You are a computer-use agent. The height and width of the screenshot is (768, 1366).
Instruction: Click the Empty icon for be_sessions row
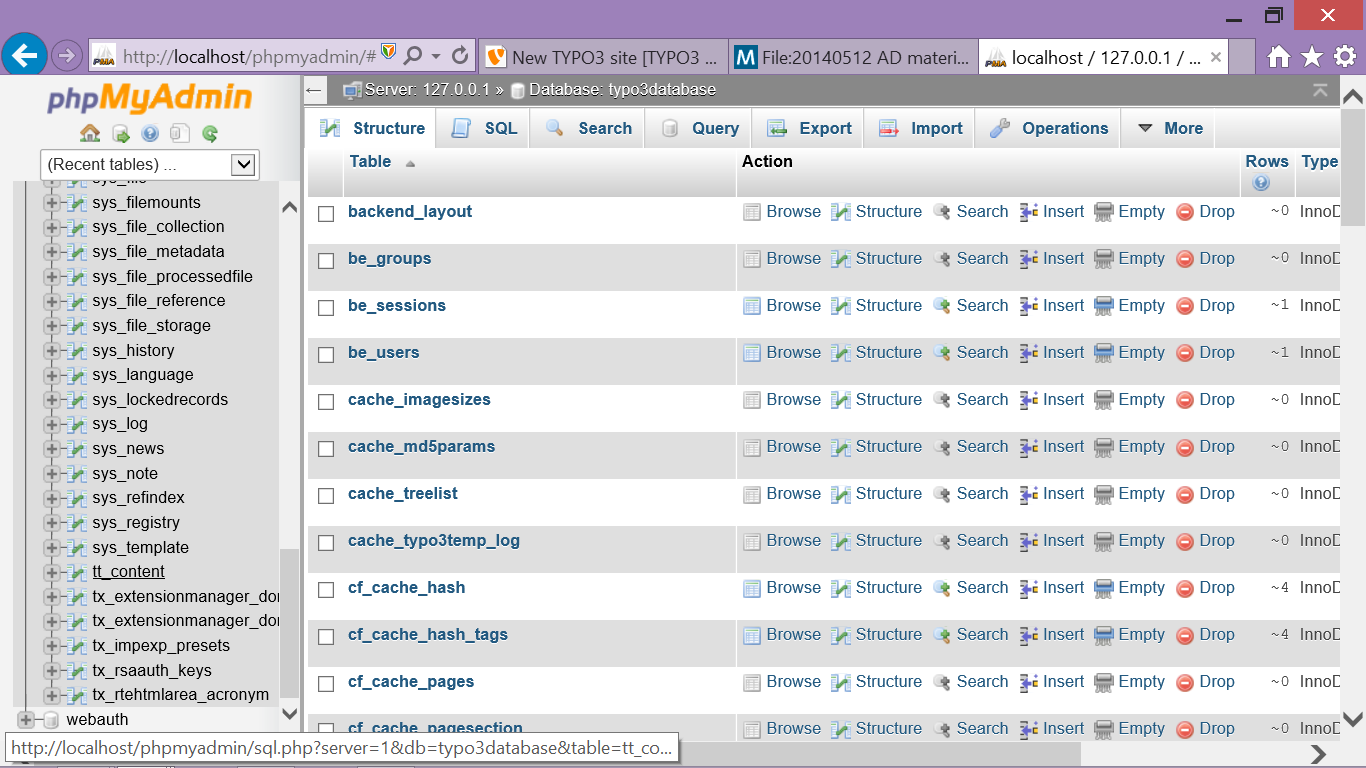(1104, 306)
